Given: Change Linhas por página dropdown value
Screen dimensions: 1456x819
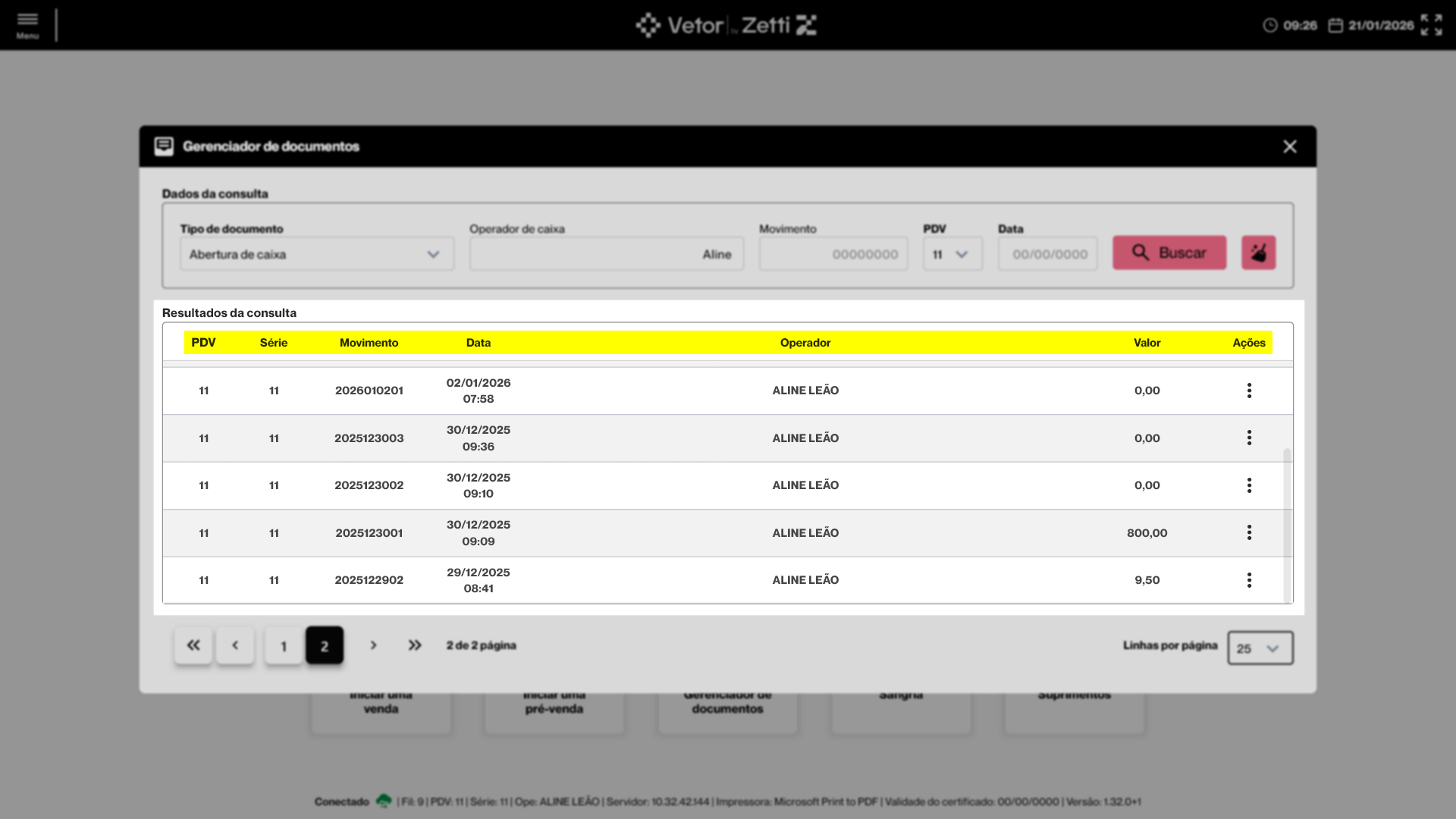Looking at the screenshot, I should tap(1260, 648).
